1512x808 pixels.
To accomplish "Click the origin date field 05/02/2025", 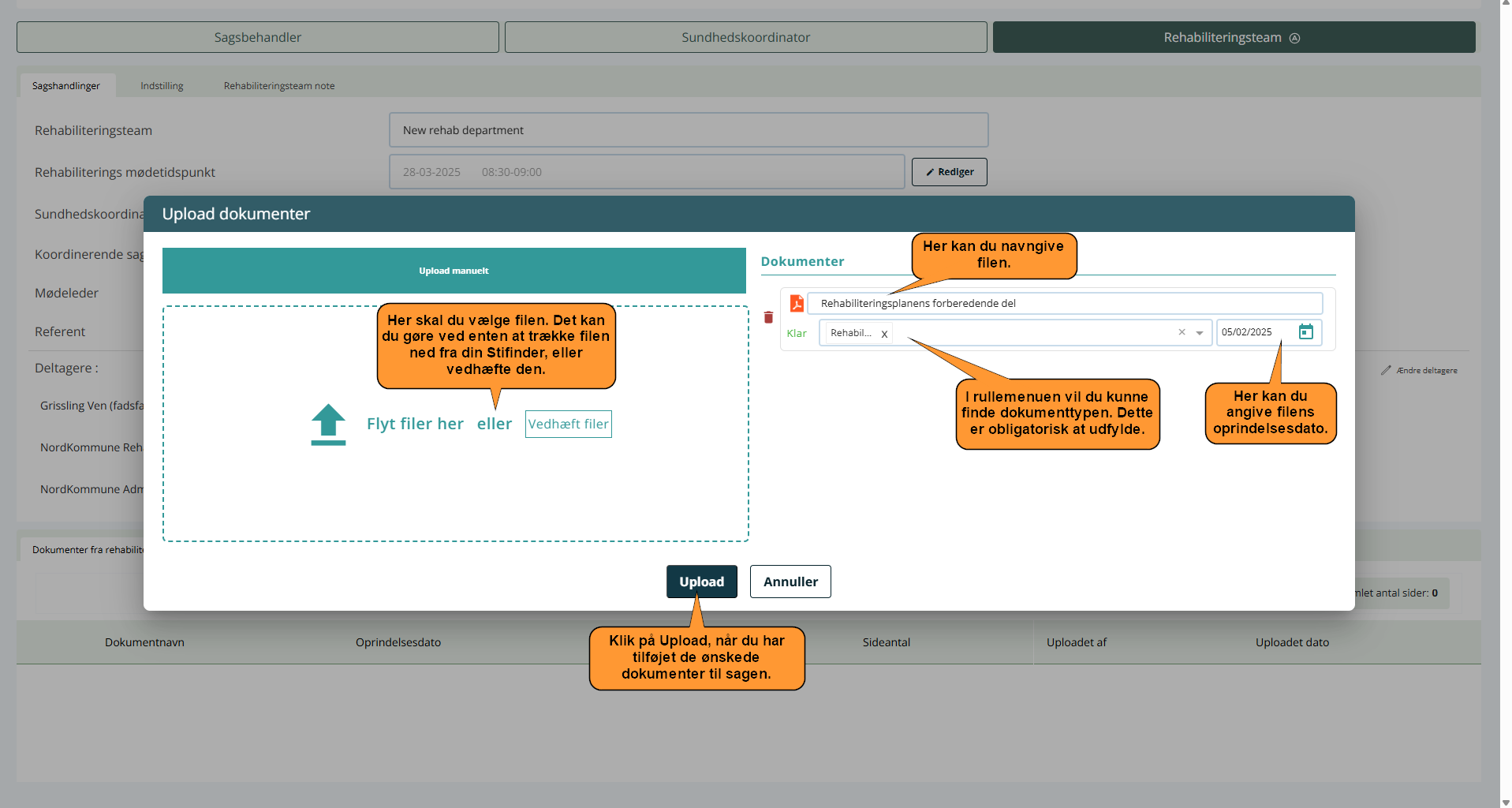I will click(x=1254, y=332).
